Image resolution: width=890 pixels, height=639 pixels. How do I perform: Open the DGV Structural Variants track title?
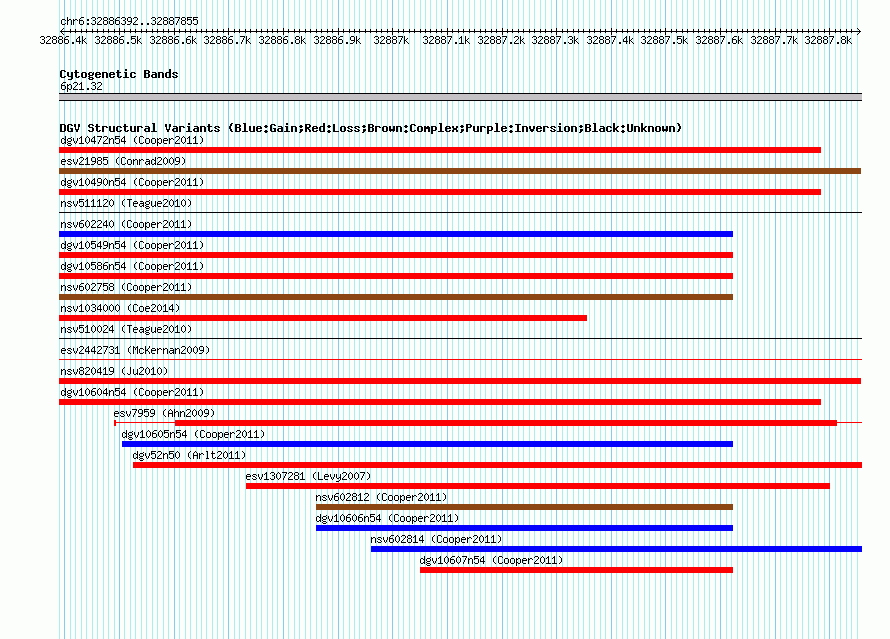tap(370, 128)
